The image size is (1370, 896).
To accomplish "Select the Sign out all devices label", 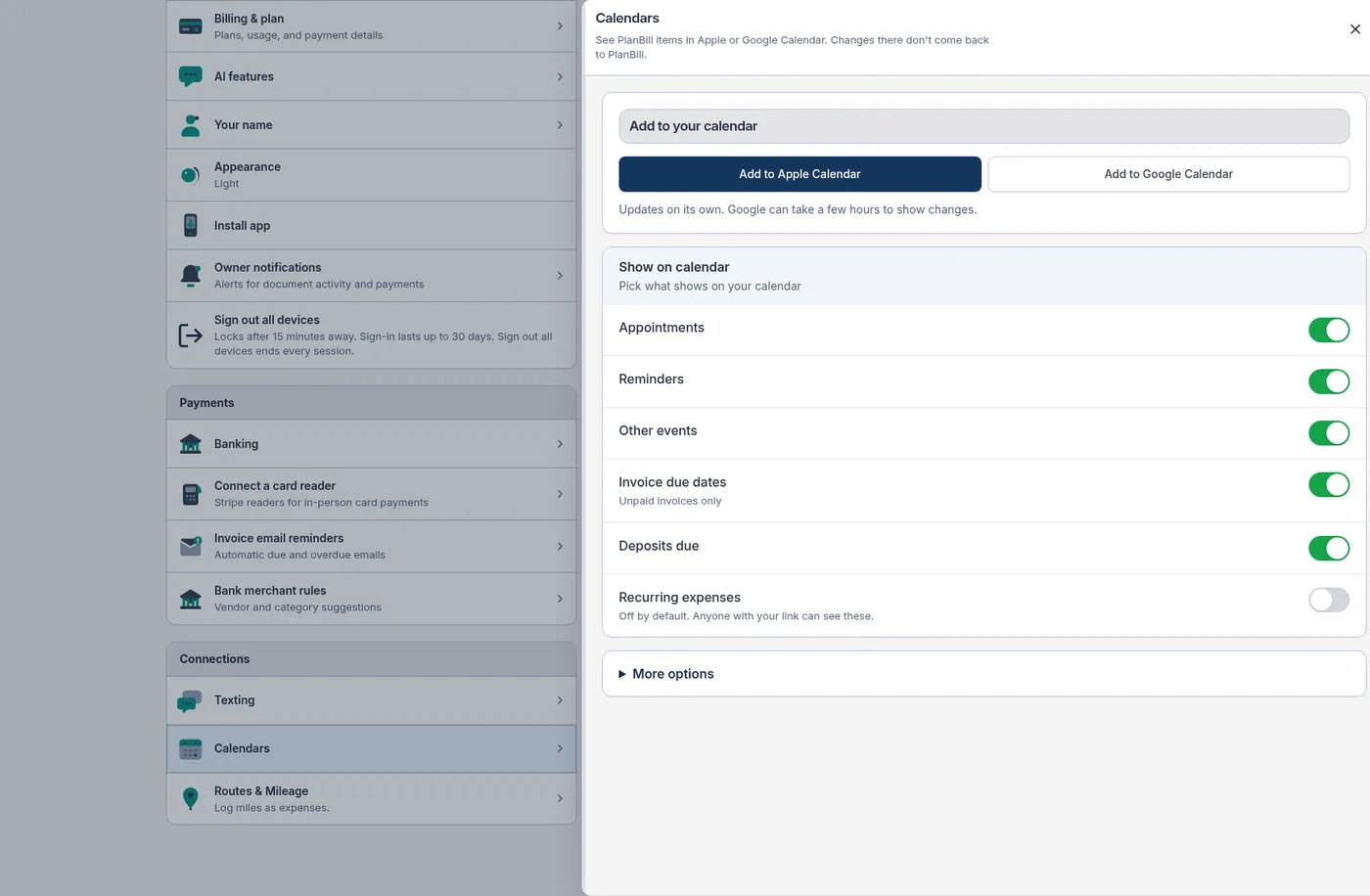I will point(267,320).
